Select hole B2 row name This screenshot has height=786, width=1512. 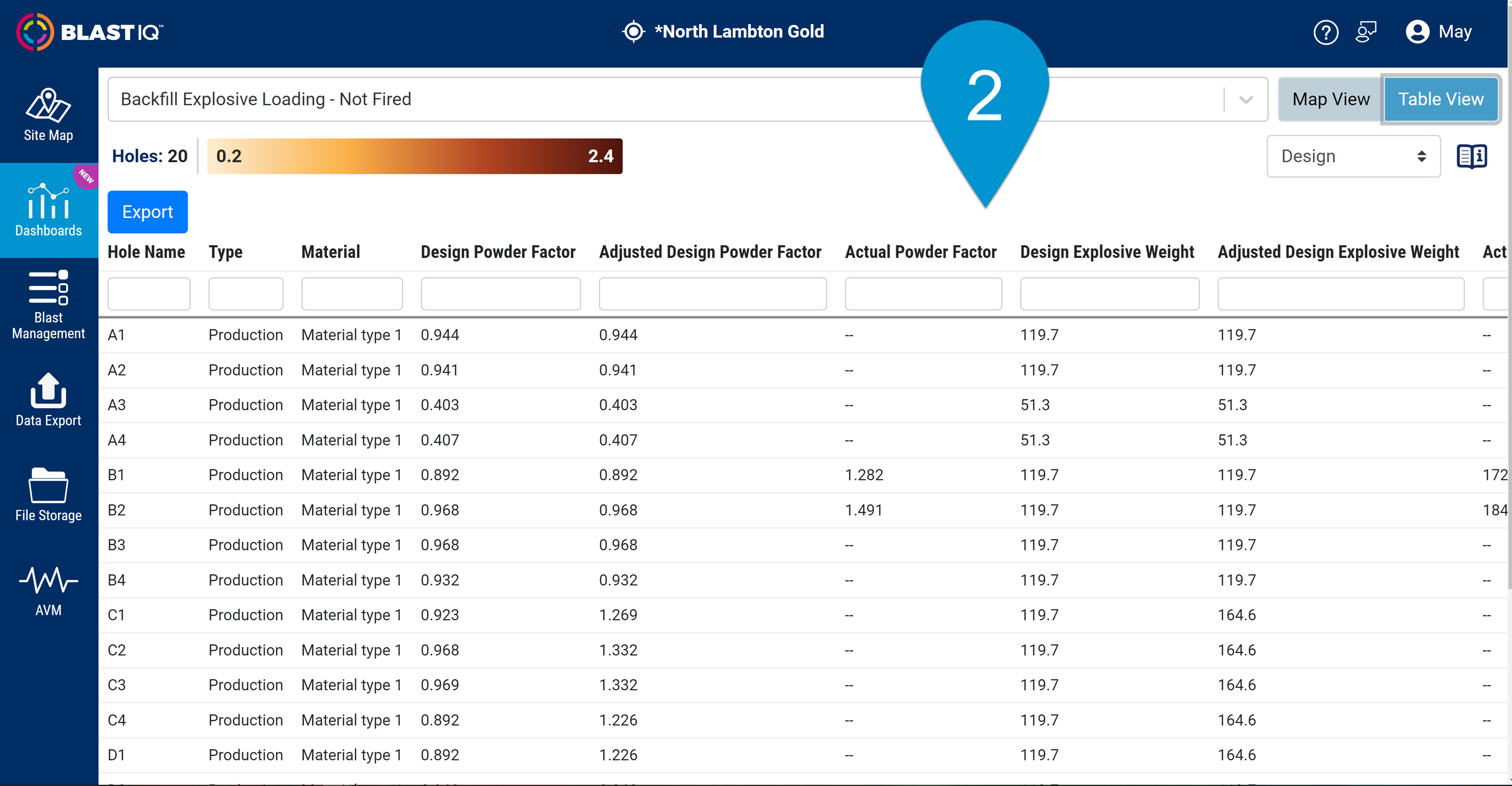pyautogui.click(x=116, y=510)
